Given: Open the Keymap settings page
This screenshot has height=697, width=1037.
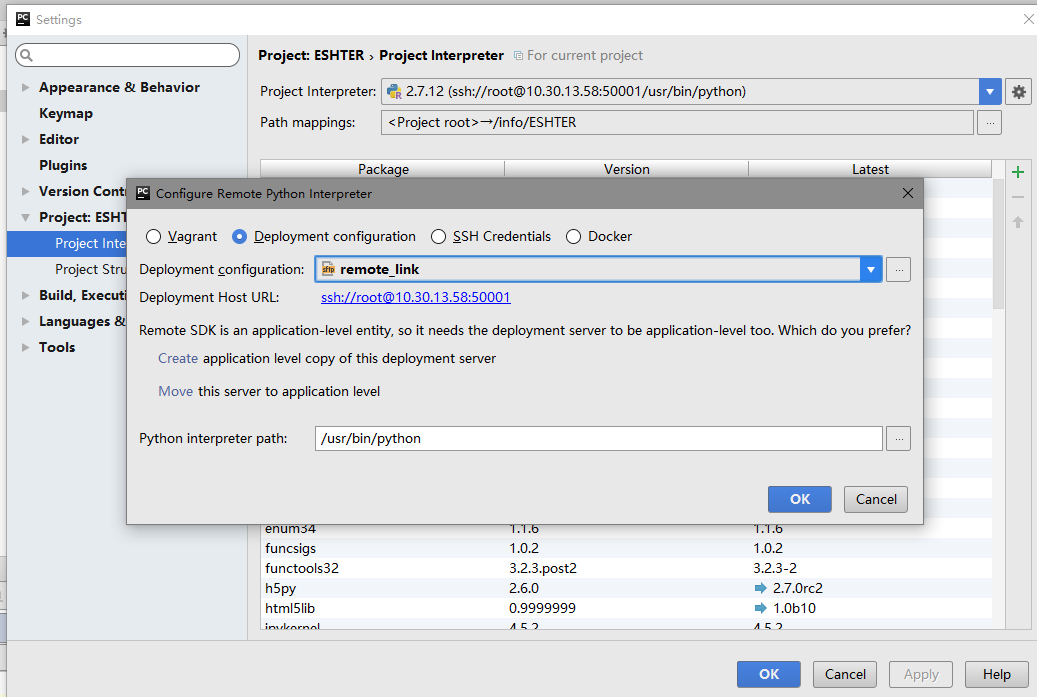Looking at the screenshot, I should [66, 113].
